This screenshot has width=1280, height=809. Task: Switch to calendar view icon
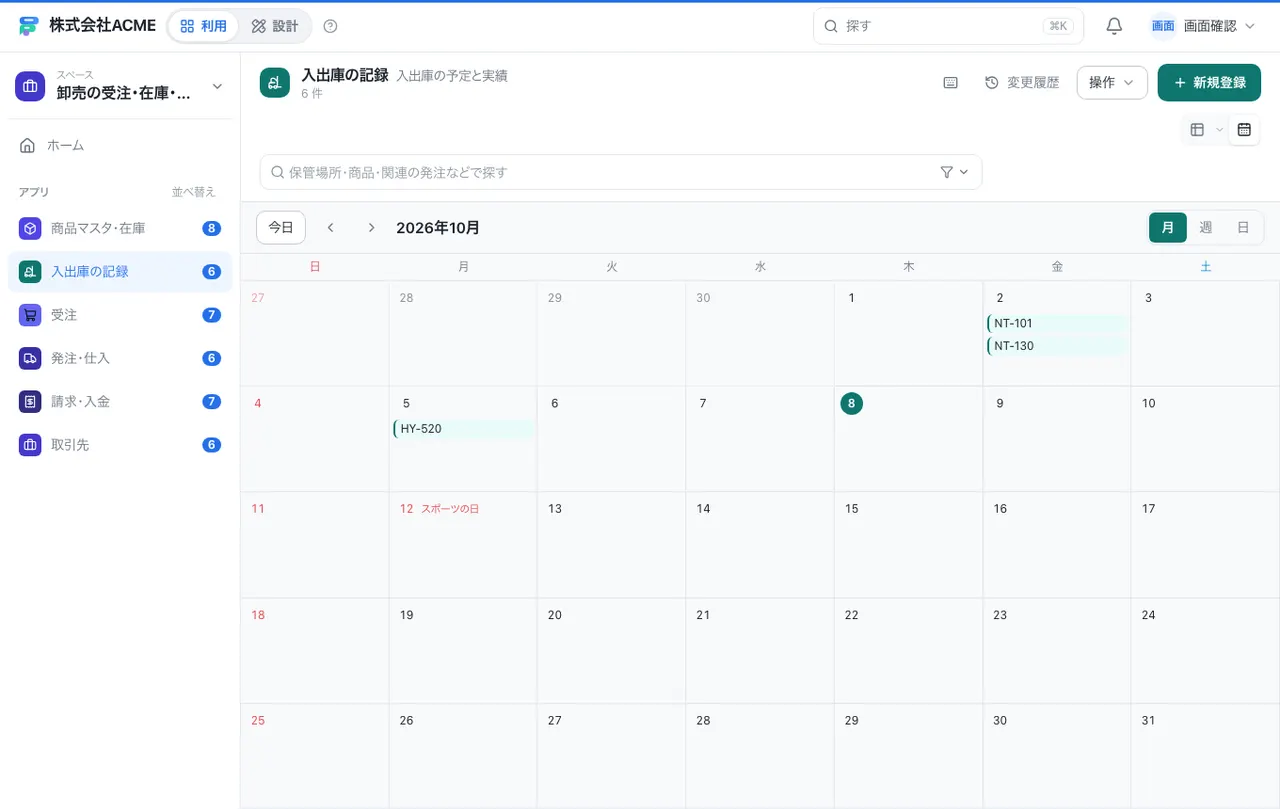tap(1244, 129)
